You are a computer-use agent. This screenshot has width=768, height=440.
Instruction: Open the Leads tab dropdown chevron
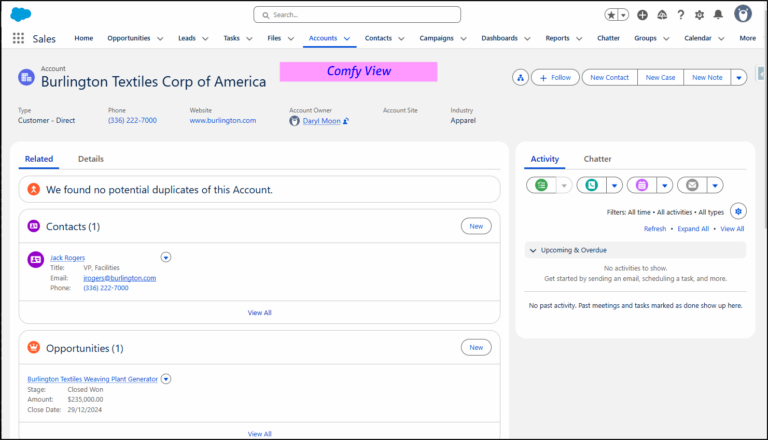pos(205,38)
